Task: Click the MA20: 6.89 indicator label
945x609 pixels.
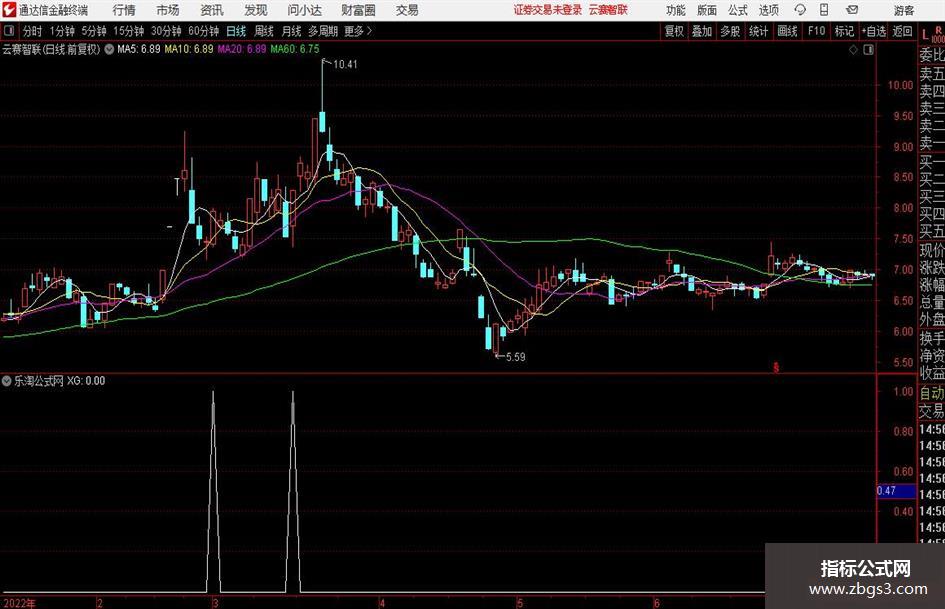Action: click(242, 49)
